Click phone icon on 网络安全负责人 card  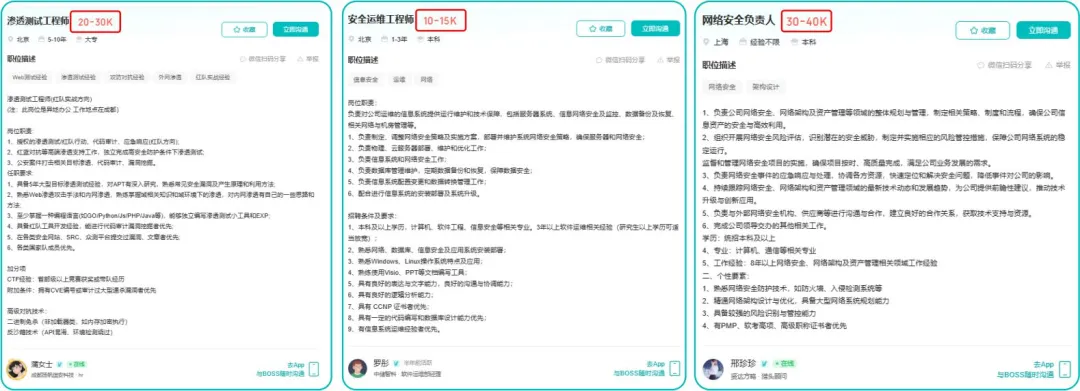1066,369
